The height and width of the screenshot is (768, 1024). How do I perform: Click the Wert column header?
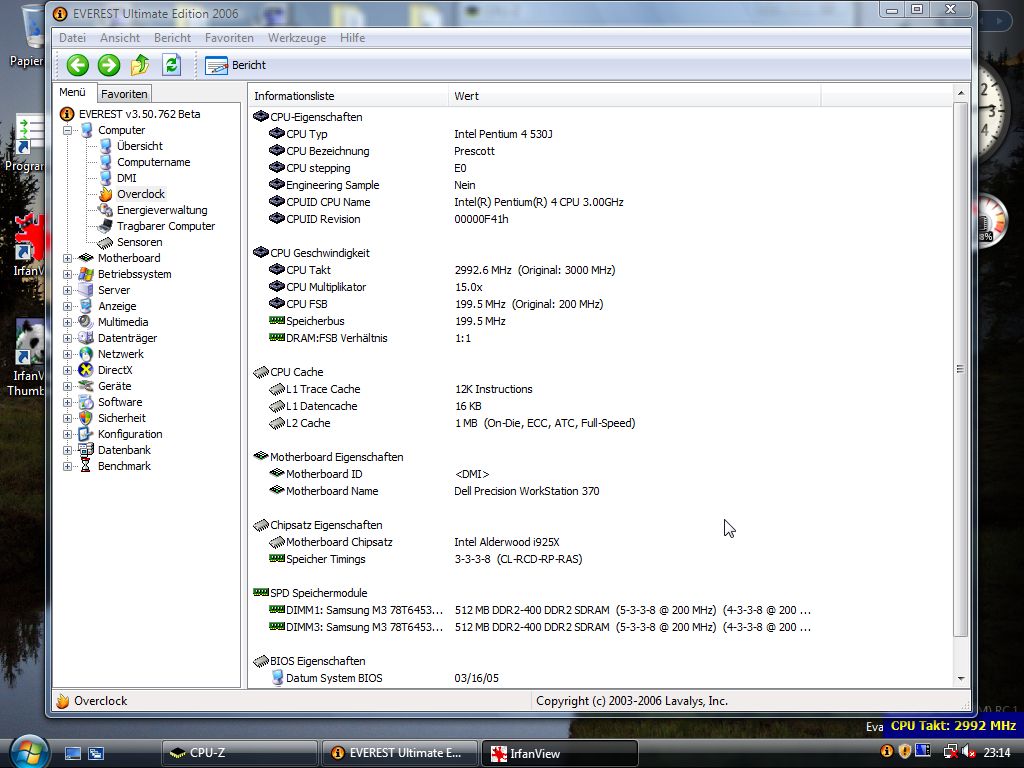point(634,96)
